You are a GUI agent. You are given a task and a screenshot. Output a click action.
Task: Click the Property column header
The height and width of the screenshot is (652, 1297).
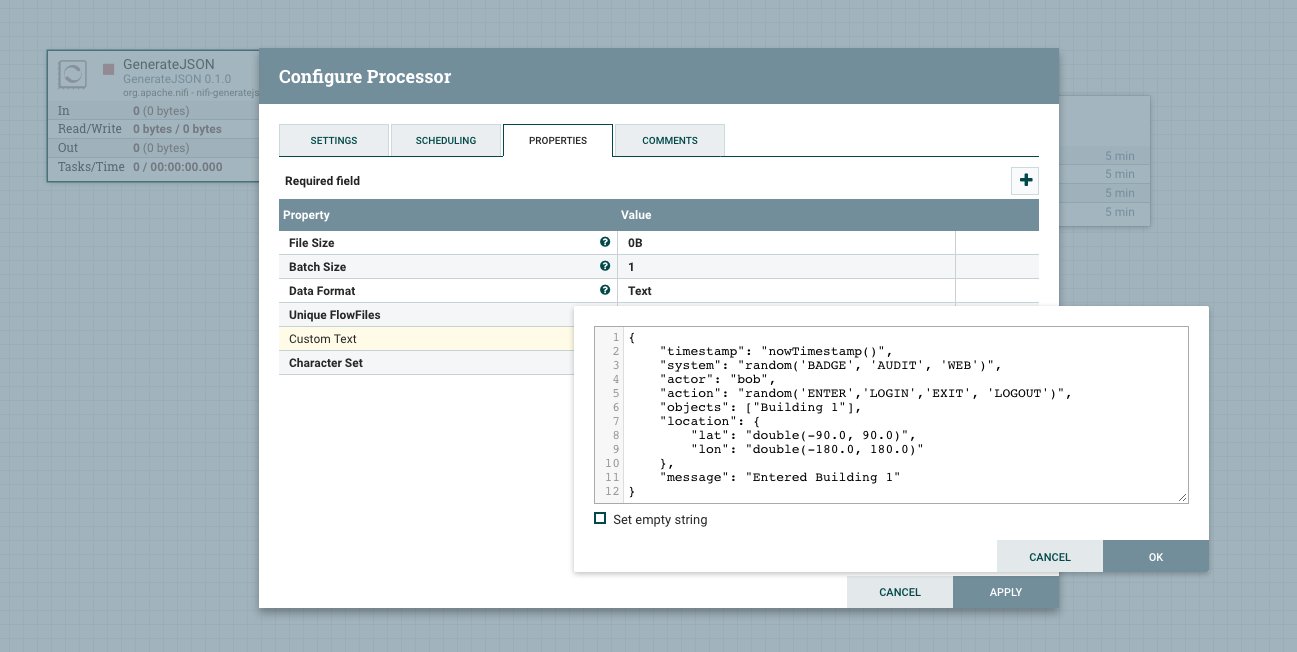tap(306, 215)
